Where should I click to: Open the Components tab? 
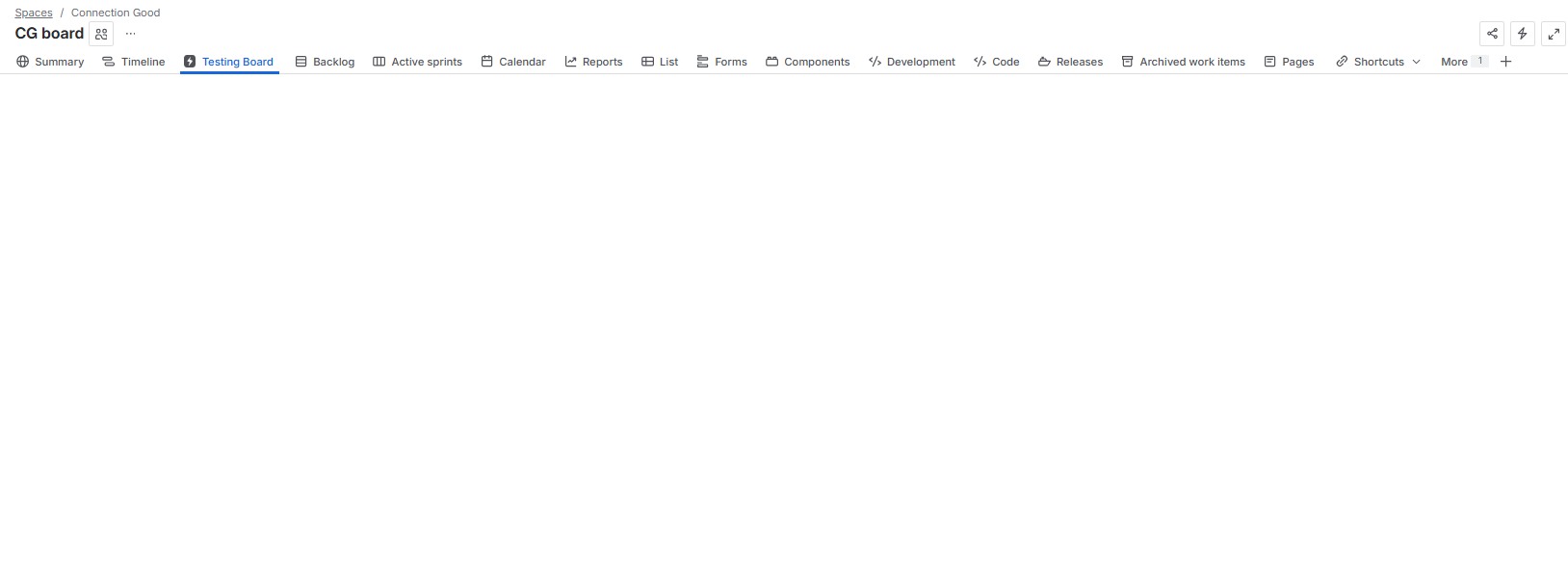point(807,62)
